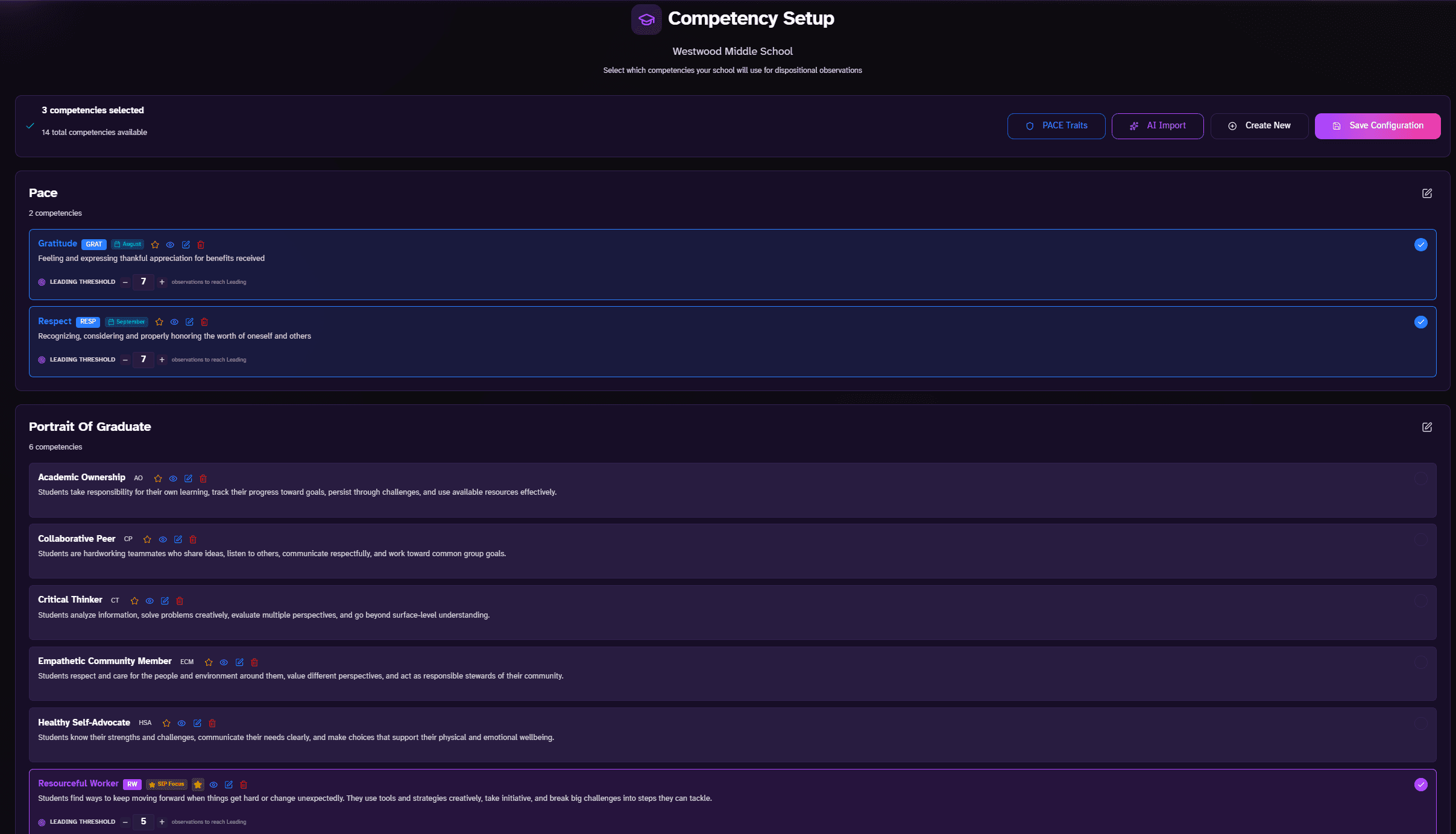Select the Academic Ownership competency circle

tap(1421, 478)
